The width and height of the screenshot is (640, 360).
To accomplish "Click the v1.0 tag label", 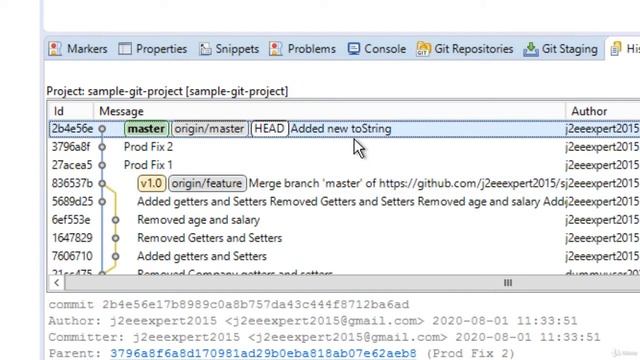I will point(151,183).
